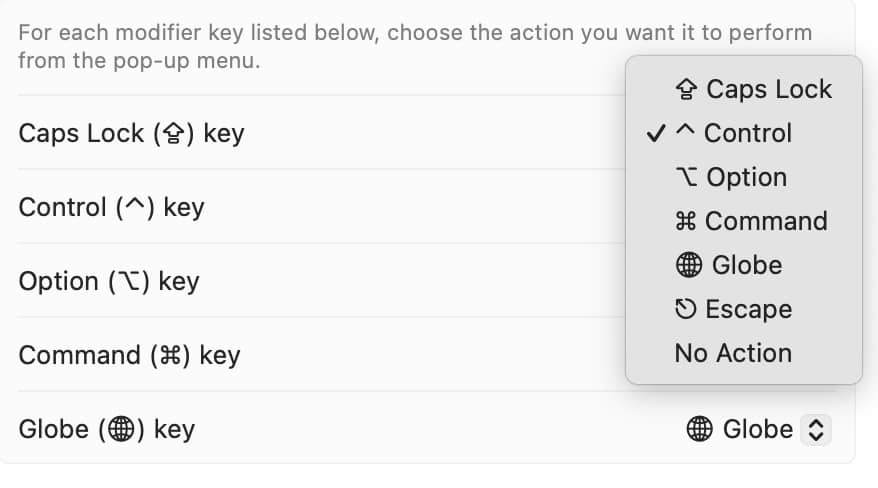Screen dimensions: 878x488
Task: Click the Control caret icon in popup menu
Action: pyautogui.click(x=685, y=130)
